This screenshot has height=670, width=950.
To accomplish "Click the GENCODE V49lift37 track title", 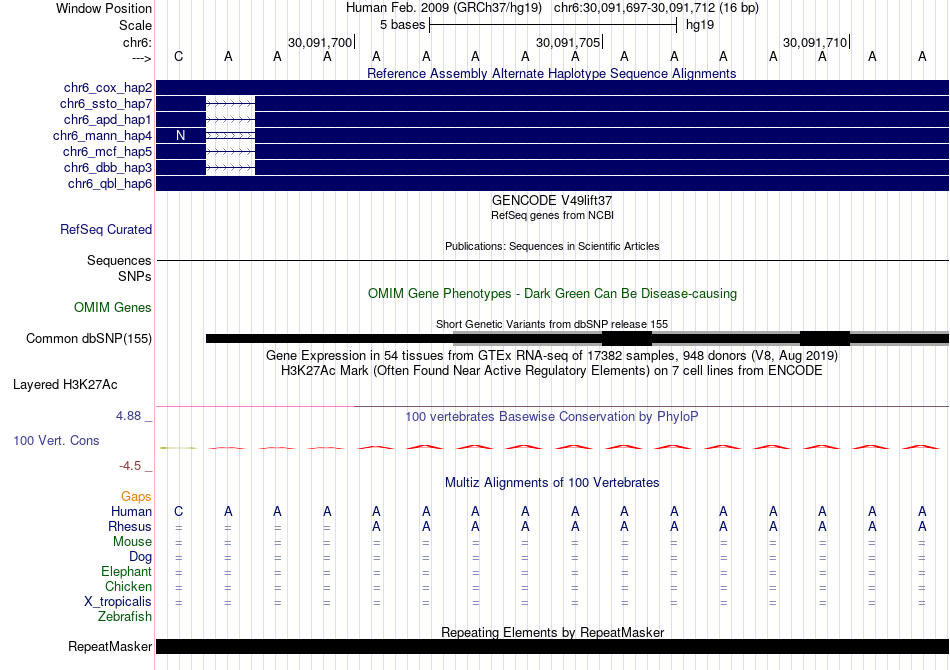I will click(552, 200).
